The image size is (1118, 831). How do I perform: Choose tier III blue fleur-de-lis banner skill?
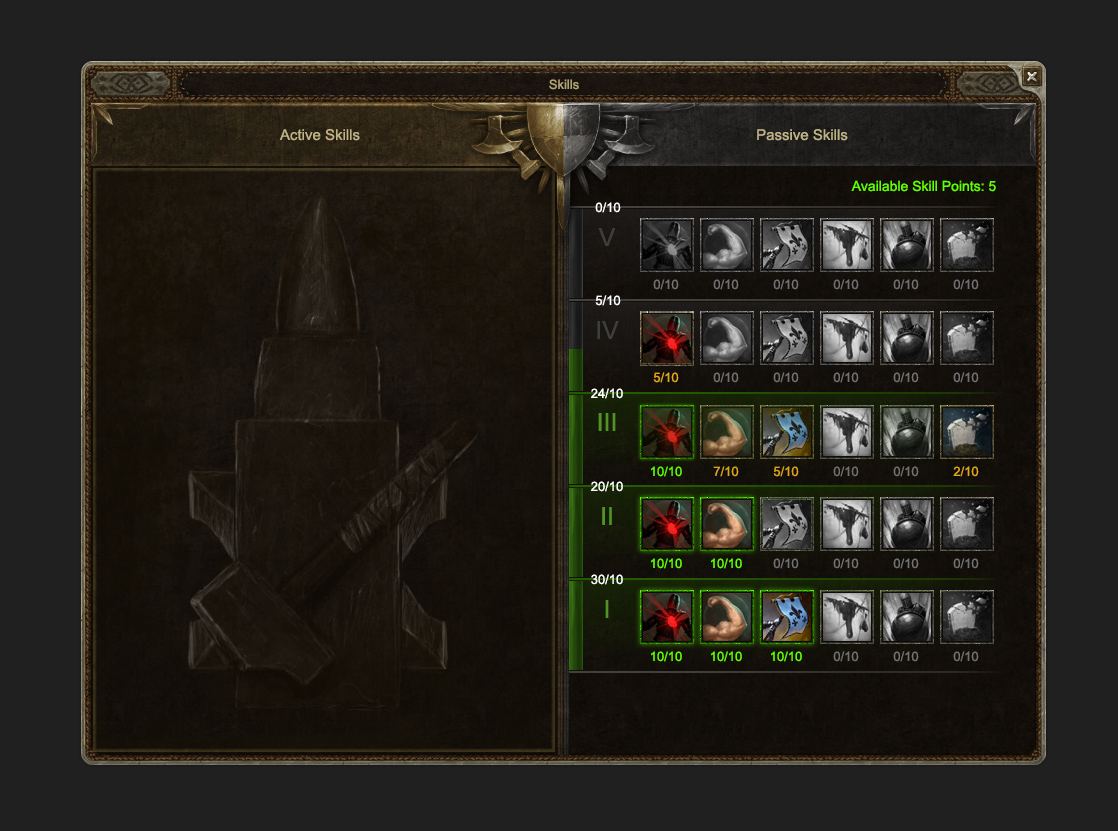[x=786, y=432]
